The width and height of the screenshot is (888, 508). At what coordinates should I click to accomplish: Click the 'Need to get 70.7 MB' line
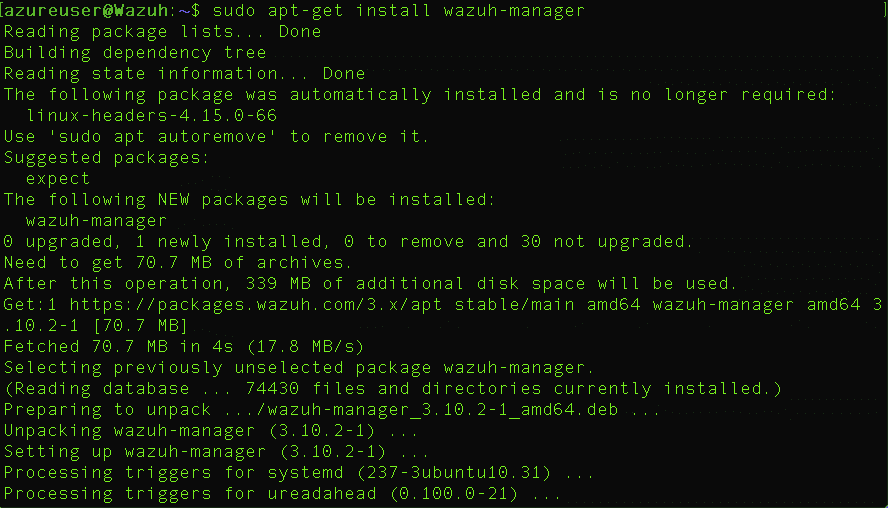[x=178, y=263]
